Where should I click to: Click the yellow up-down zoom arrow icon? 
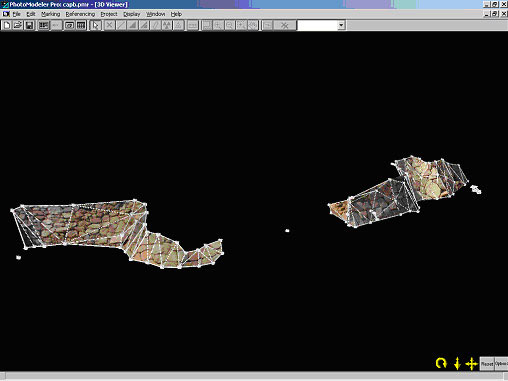(x=457, y=363)
